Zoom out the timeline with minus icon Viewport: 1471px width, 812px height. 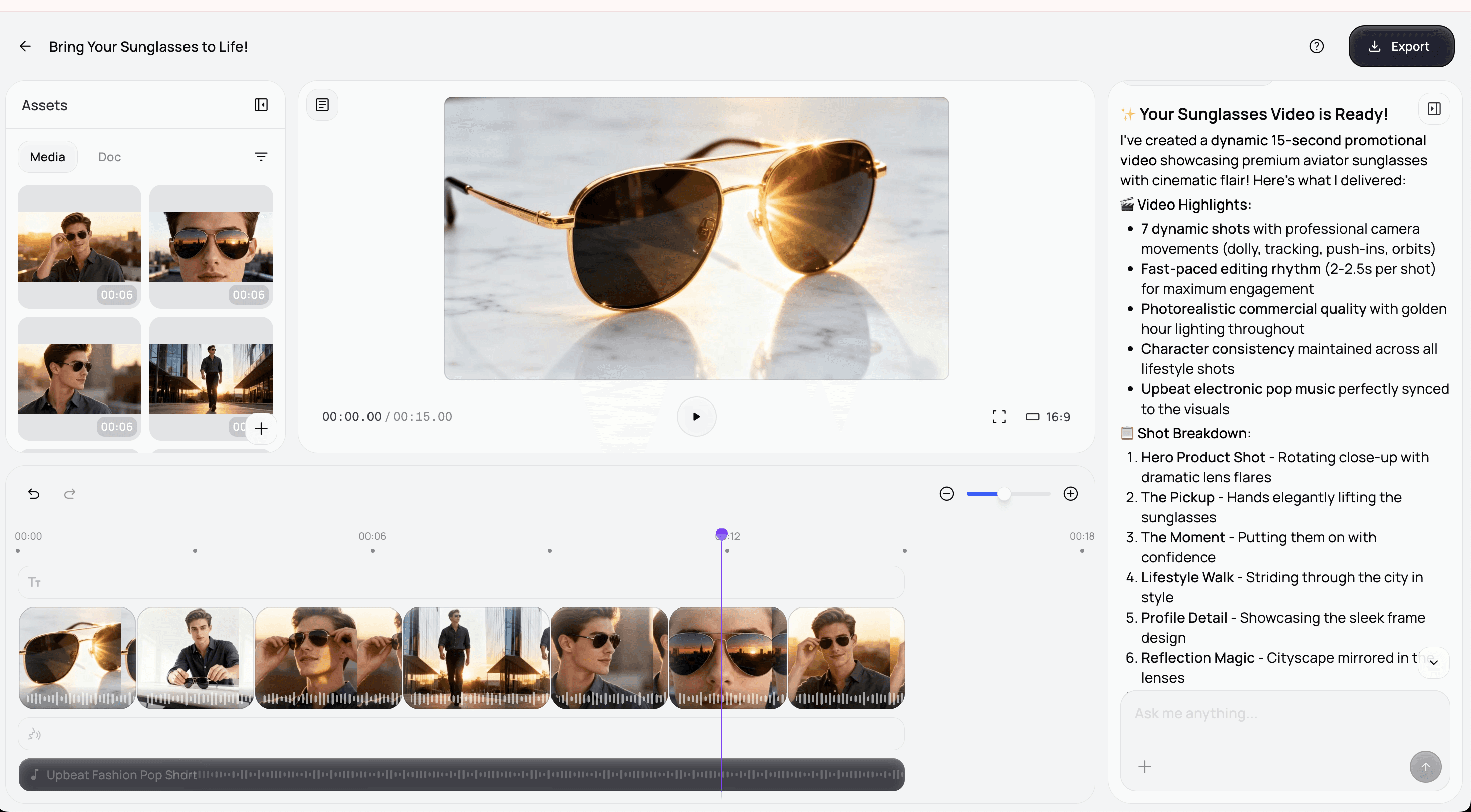tap(946, 494)
